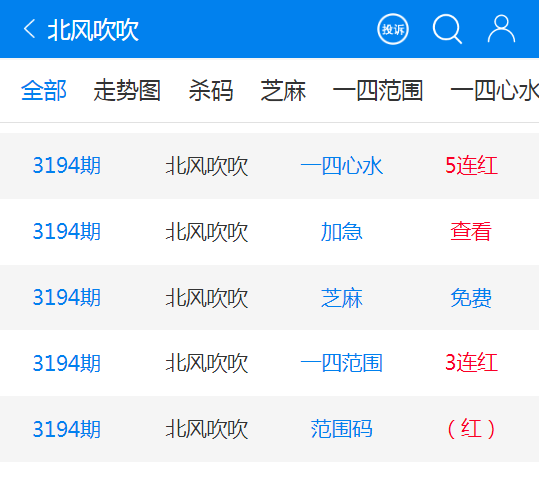
Task: Open the 芝麻 tab
Action: (x=283, y=91)
